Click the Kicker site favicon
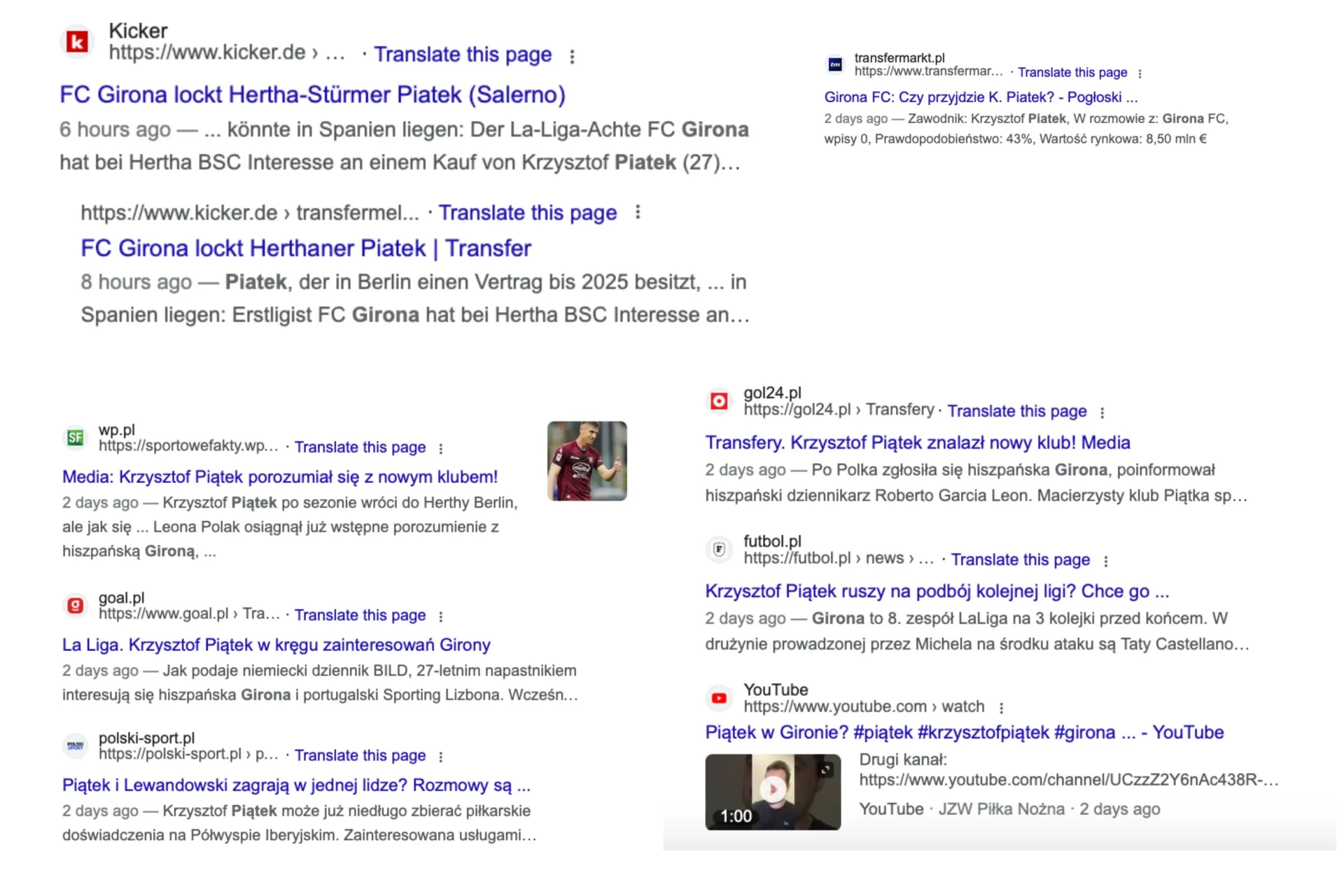This screenshot has height=896, width=1344. (77, 42)
